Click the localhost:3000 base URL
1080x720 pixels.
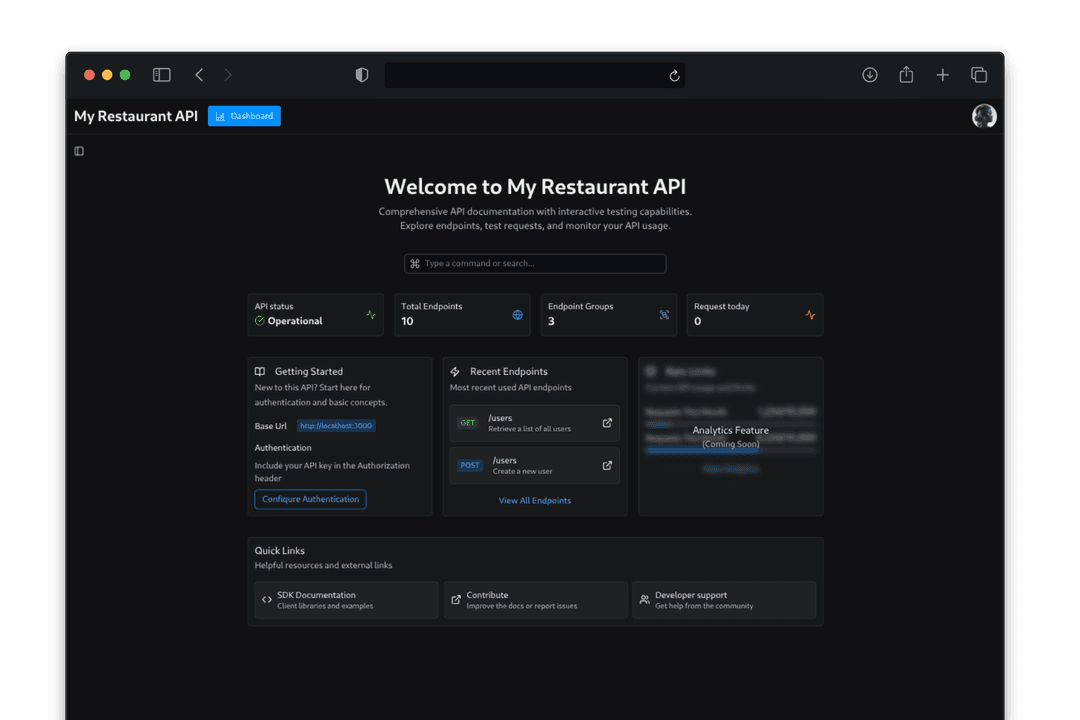click(x=336, y=426)
